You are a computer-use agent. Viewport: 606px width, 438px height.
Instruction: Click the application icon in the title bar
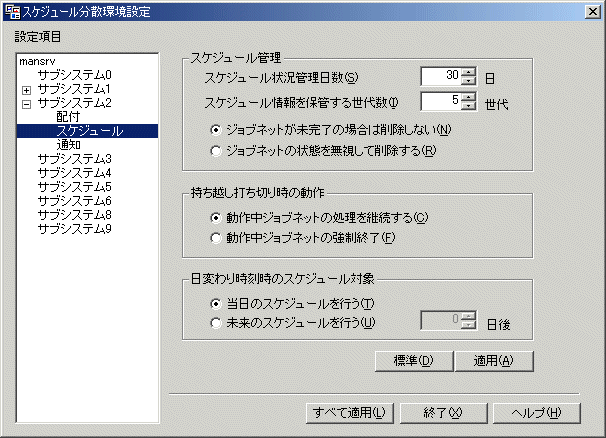point(12,12)
